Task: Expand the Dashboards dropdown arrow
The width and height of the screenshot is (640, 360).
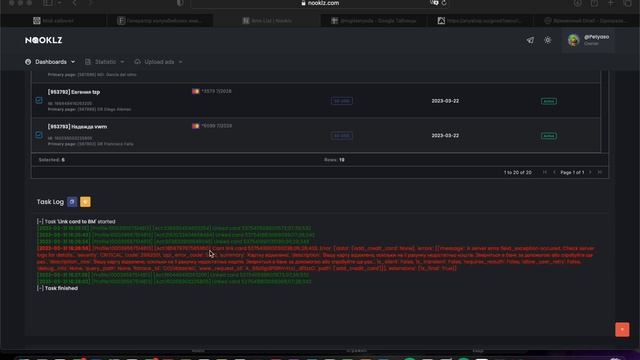Action: tap(73, 62)
